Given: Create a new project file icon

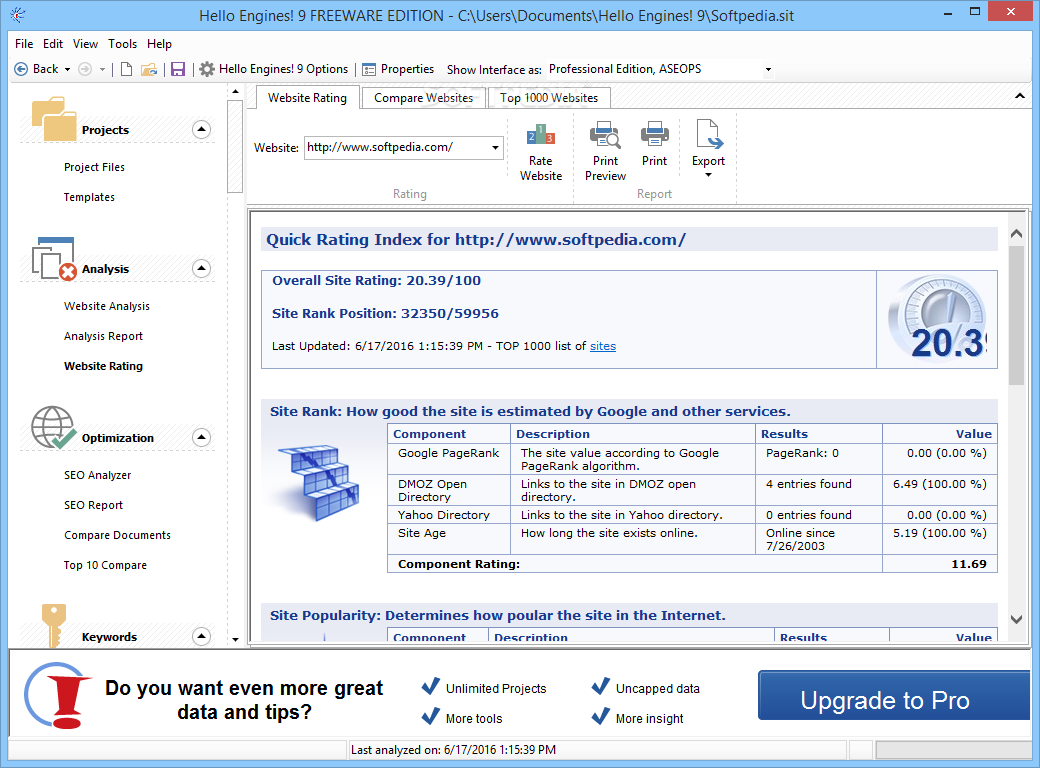Looking at the screenshot, I should point(126,69).
